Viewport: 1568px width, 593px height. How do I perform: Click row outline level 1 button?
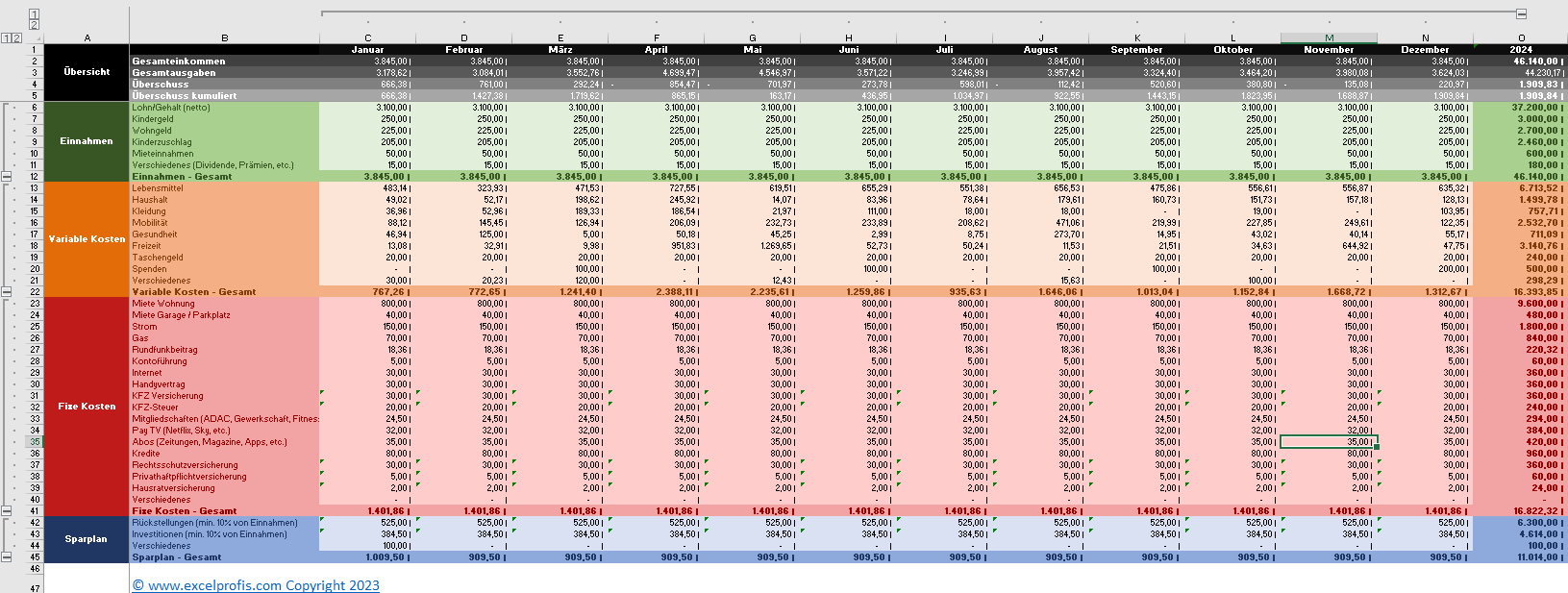5,38
